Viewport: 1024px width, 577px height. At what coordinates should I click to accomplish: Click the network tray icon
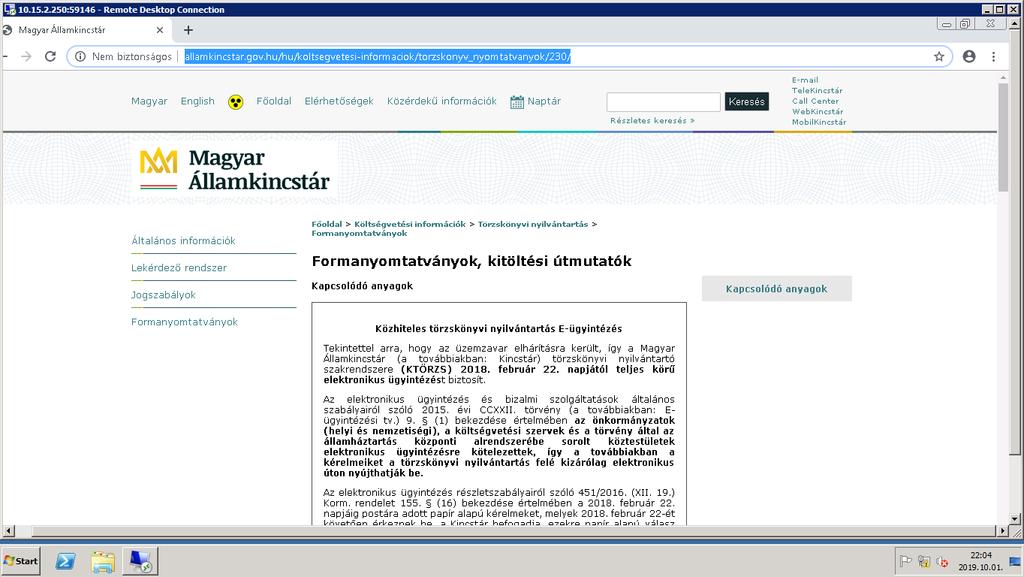click(923, 561)
